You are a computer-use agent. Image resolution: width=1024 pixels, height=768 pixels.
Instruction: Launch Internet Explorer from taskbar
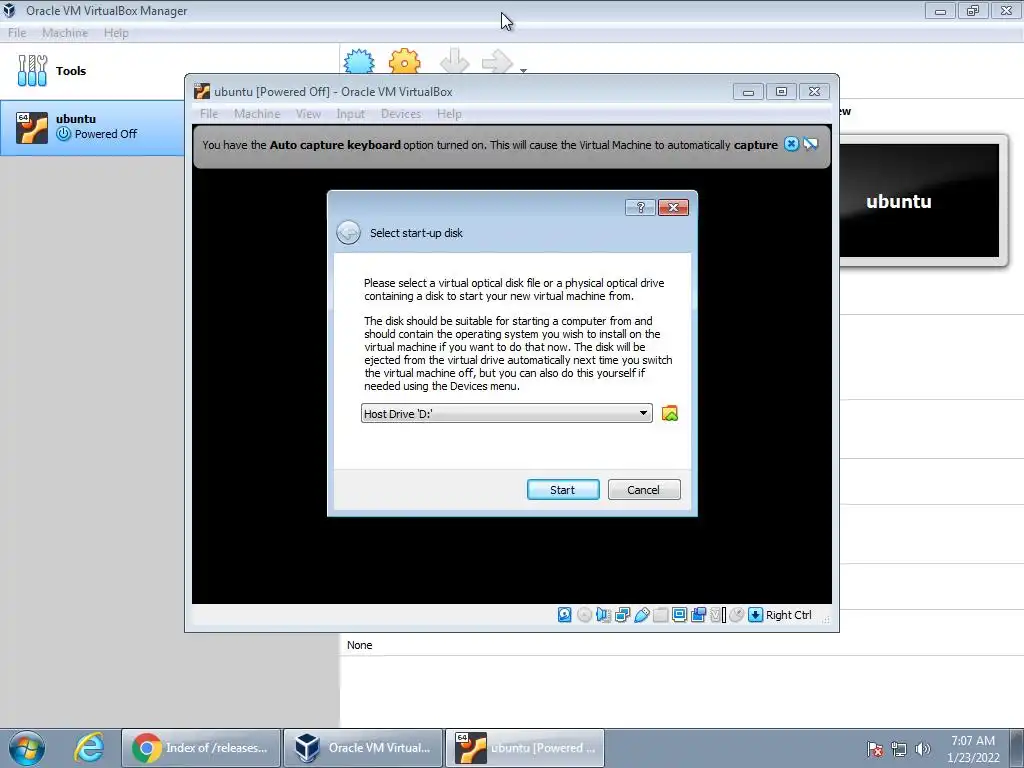89,748
